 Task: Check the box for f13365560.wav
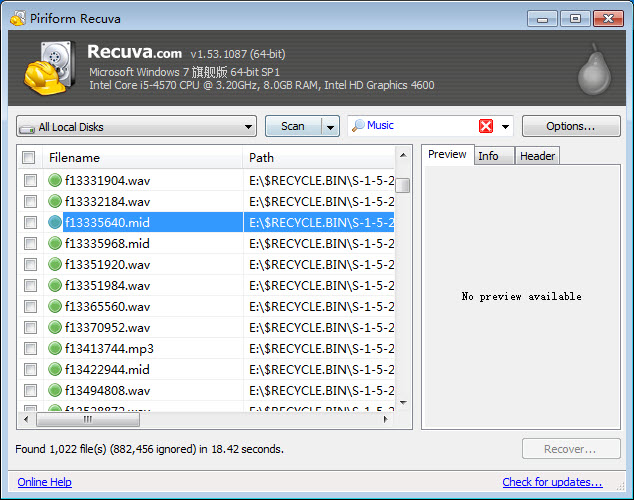pos(30,306)
